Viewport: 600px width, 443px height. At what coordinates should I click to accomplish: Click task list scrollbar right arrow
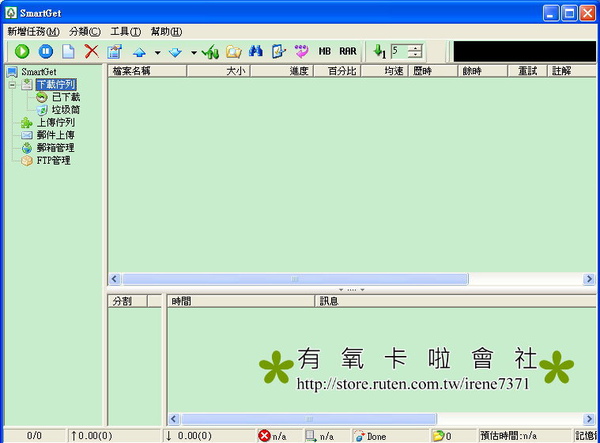[589, 279]
